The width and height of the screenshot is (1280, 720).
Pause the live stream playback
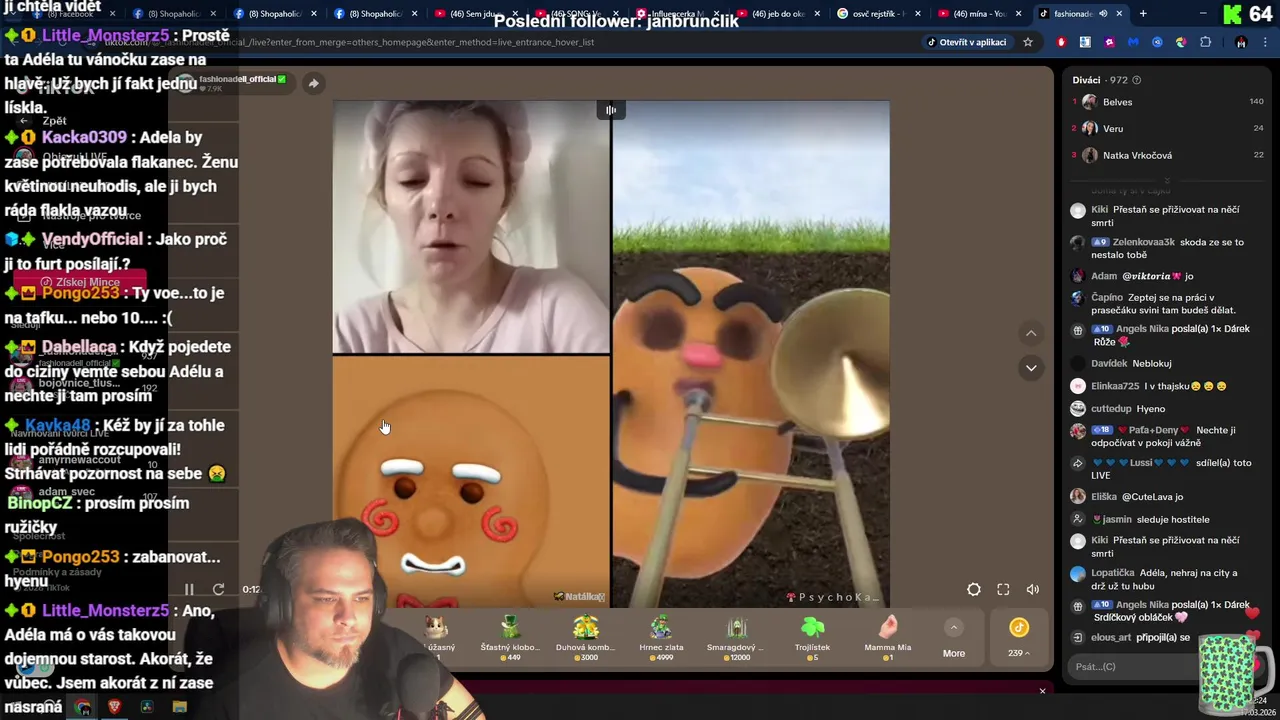point(189,589)
